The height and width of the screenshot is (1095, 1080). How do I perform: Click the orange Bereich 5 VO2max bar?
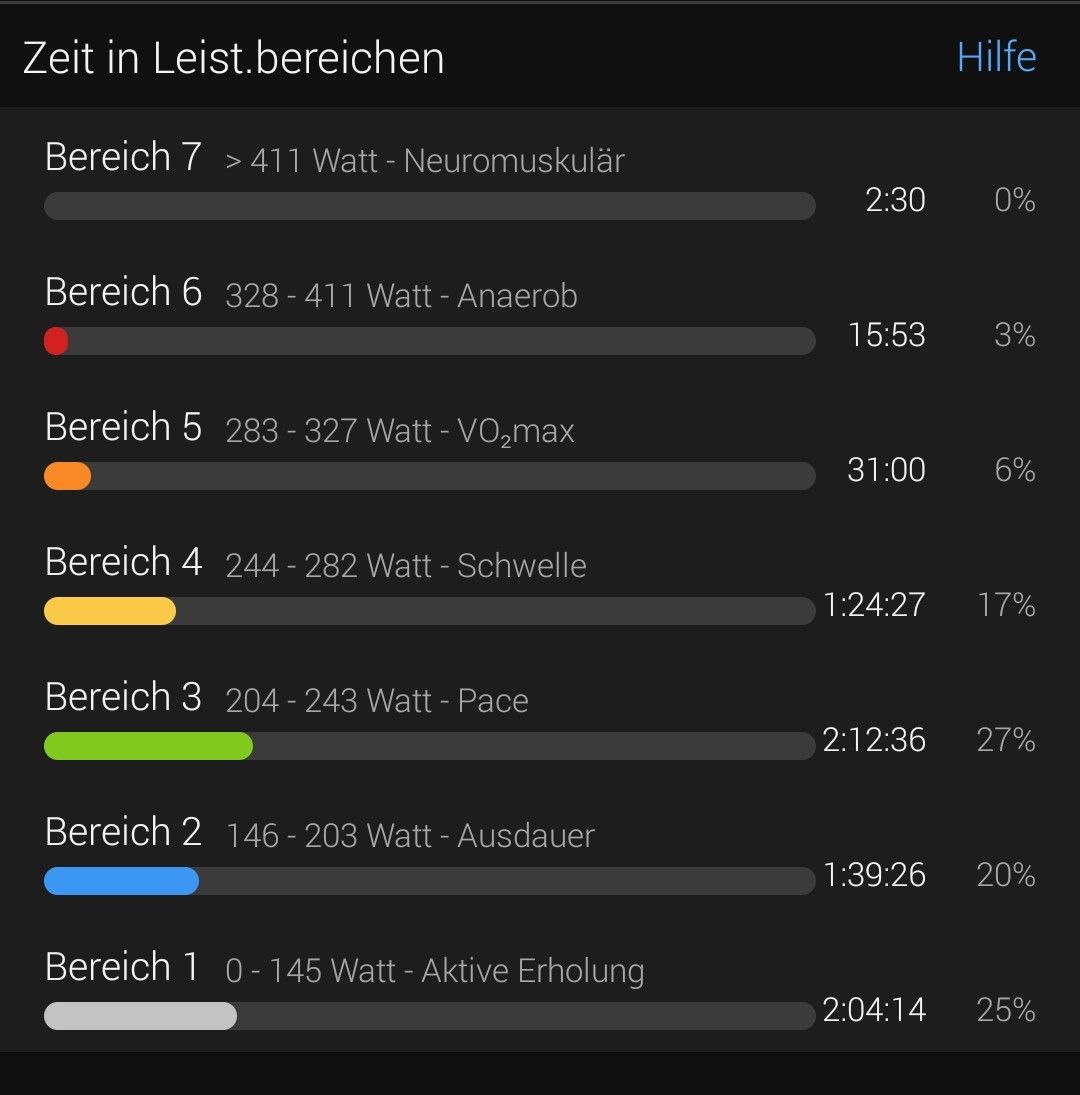point(68,476)
